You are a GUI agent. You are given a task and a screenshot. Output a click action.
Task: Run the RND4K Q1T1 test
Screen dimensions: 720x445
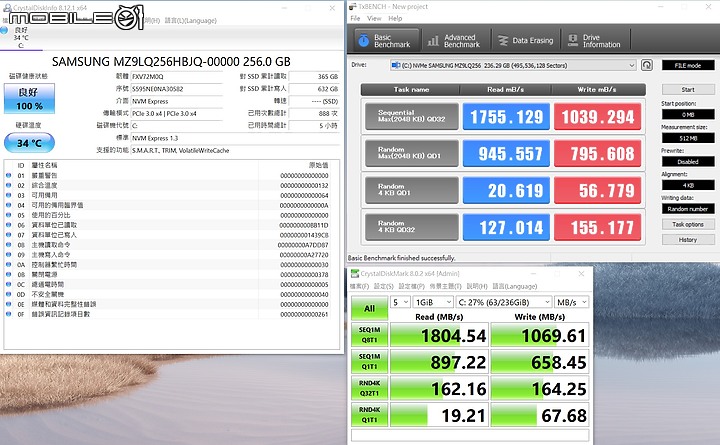point(369,415)
